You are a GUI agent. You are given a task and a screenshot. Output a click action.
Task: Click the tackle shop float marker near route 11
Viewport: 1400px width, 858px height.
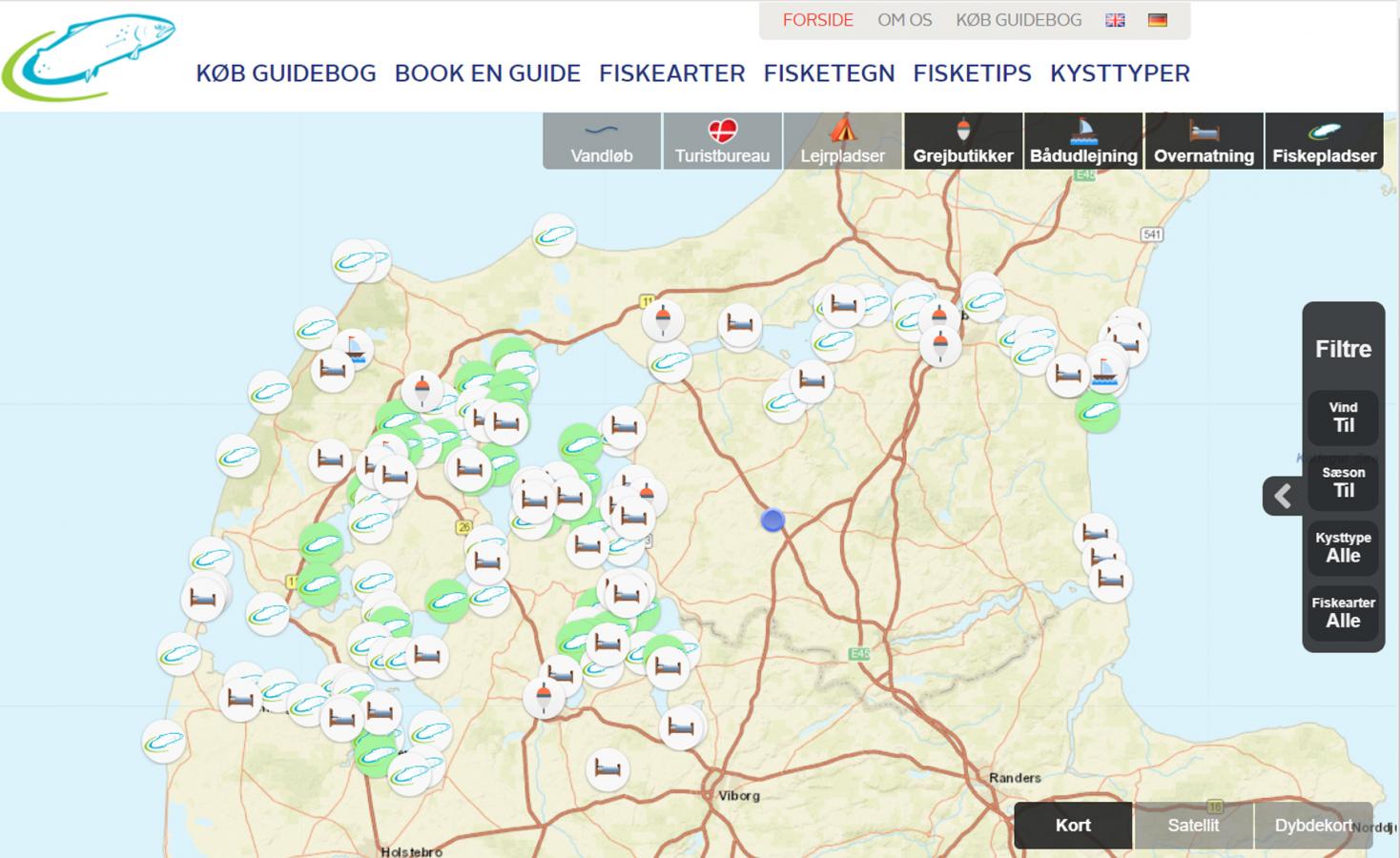[663, 319]
